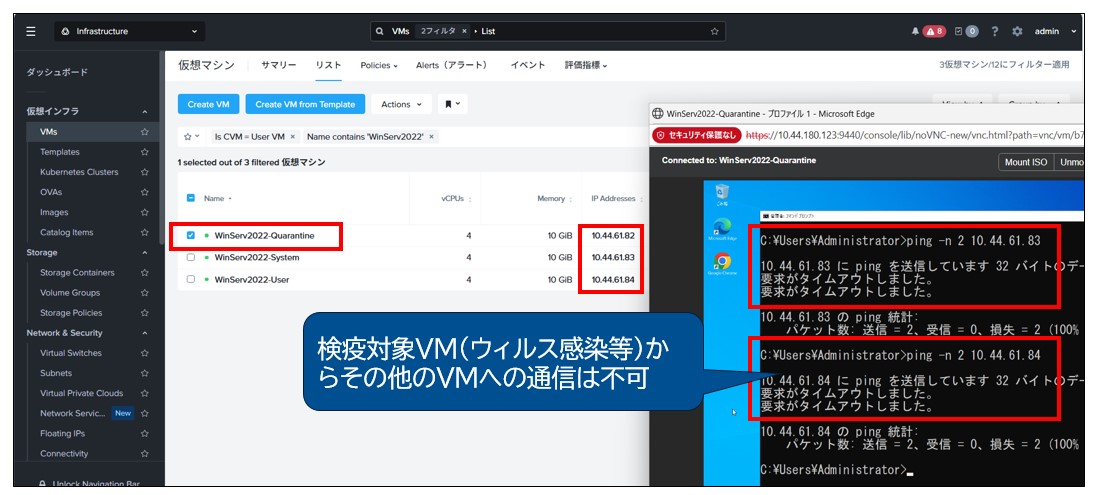
Task: Open the hamburger navigation menu
Action: point(31,31)
